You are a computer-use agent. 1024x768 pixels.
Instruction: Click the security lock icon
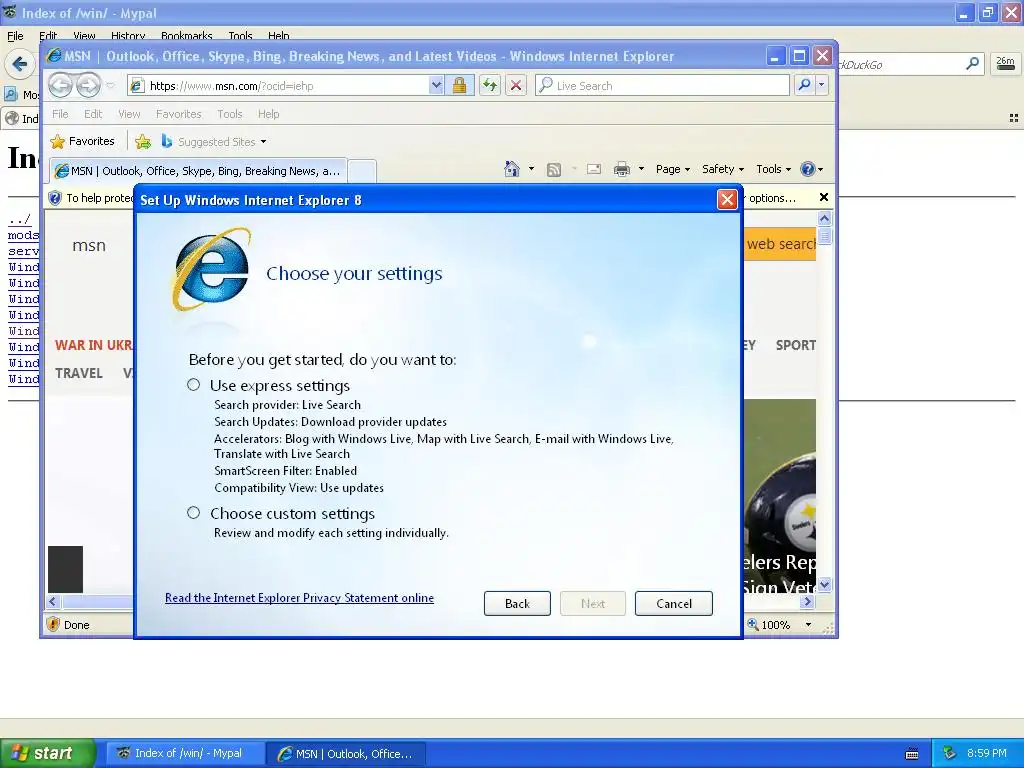[x=460, y=86]
